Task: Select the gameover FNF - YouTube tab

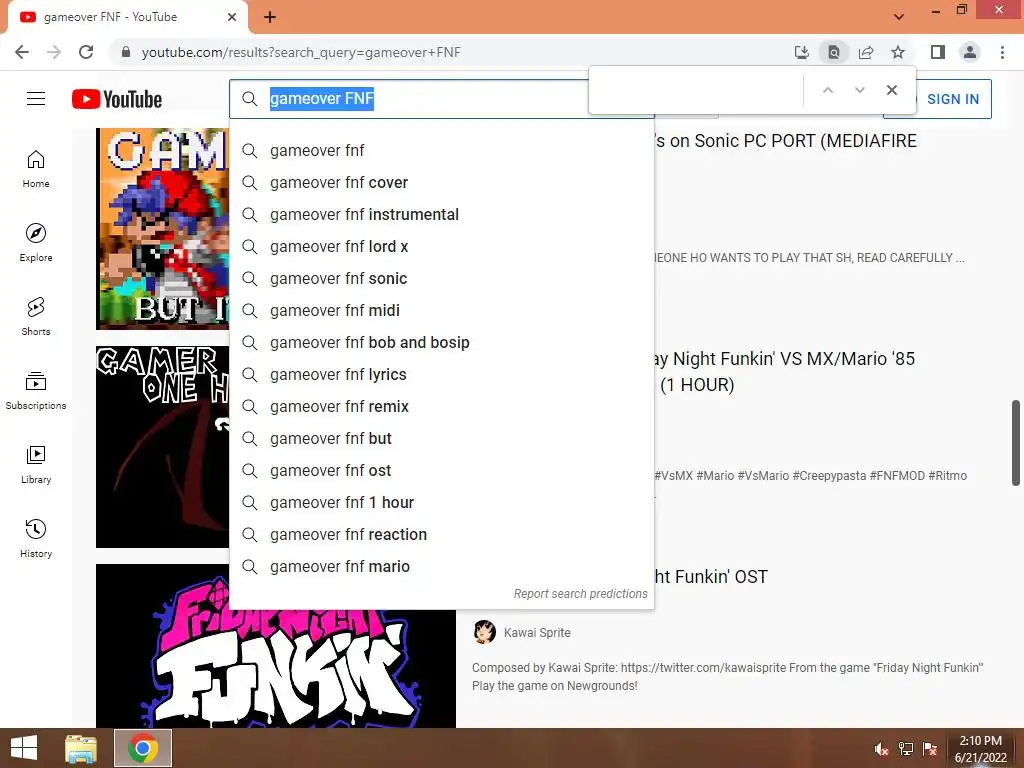Action: (128, 17)
